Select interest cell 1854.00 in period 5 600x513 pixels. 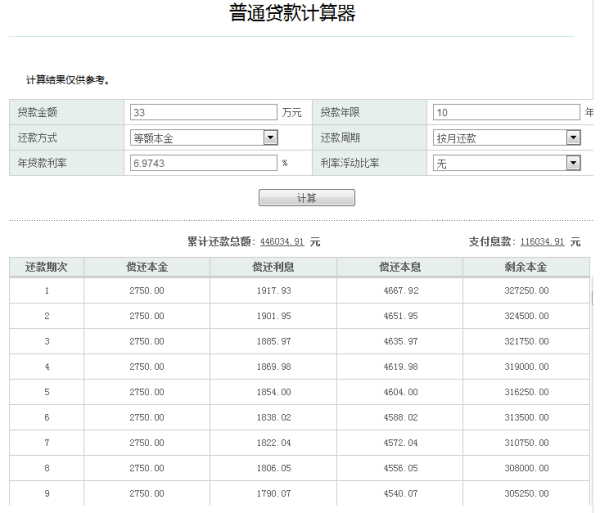click(x=274, y=392)
